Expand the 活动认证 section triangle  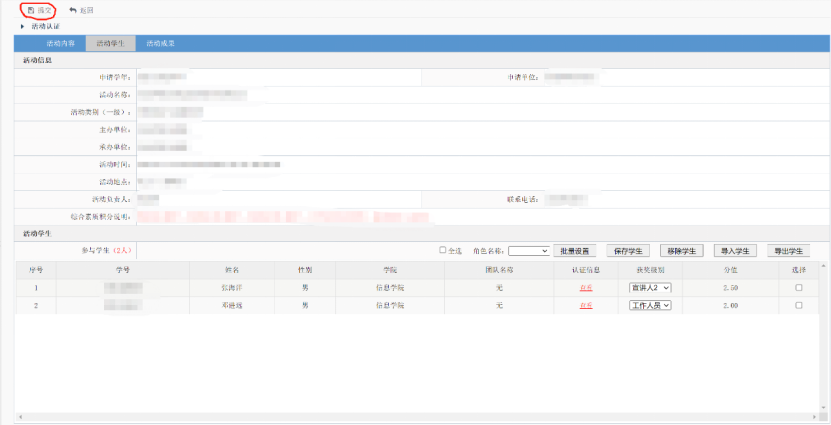(x=22, y=26)
